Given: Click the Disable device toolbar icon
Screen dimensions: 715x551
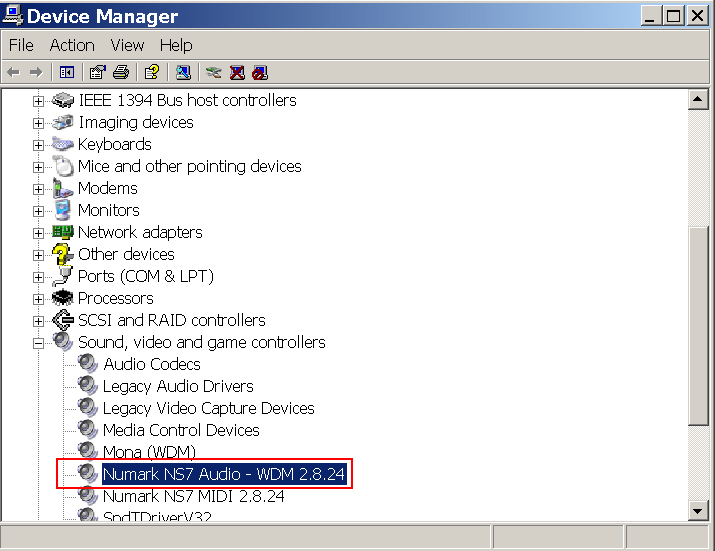Looking at the screenshot, I should [x=260, y=72].
